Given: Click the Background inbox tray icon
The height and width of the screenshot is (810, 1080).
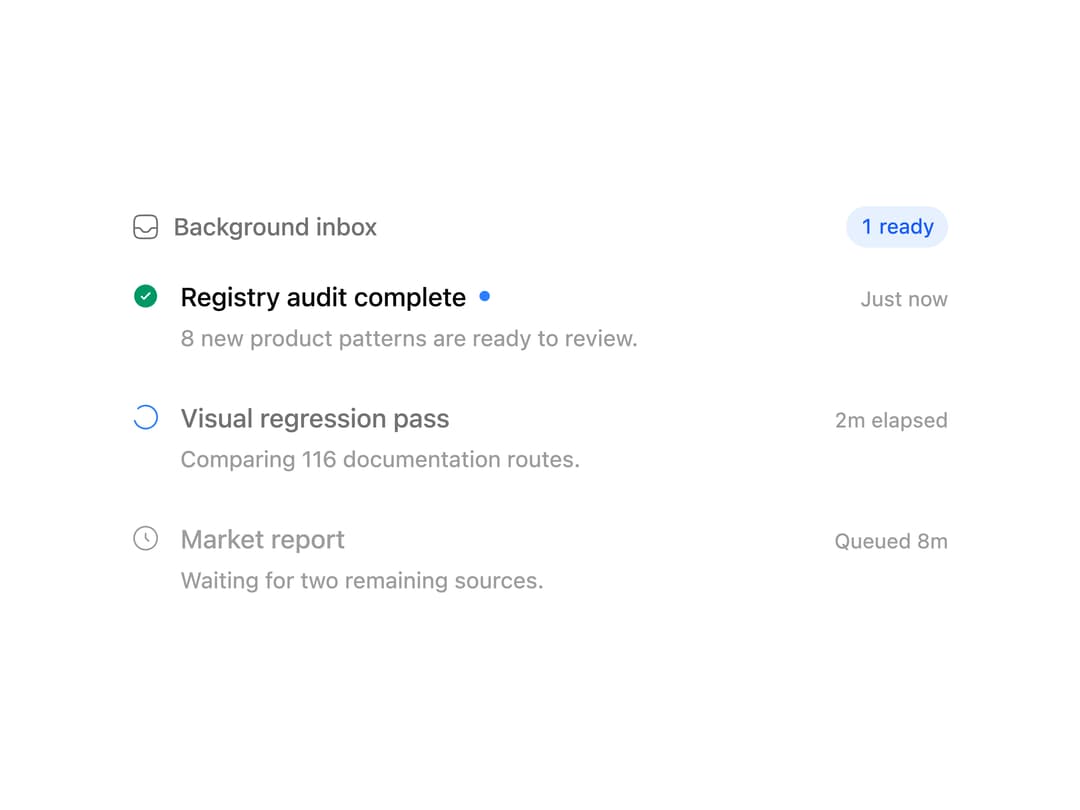Looking at the screenshot, I should pos(145,227).
